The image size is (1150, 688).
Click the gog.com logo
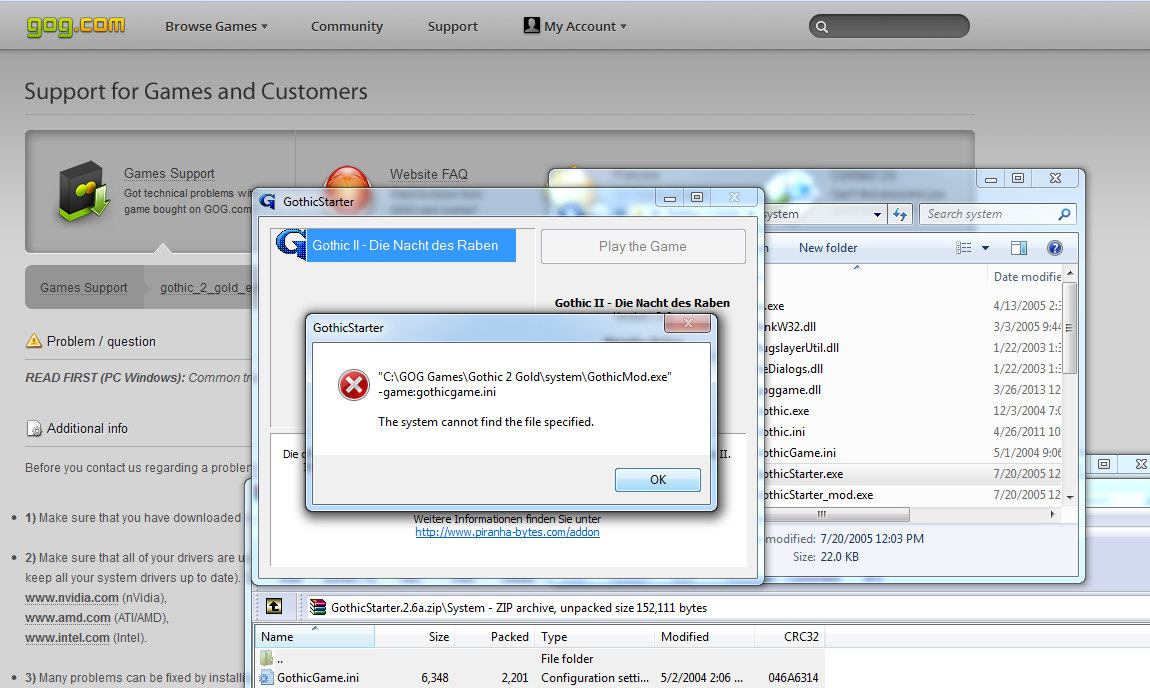[x=76, y=26]
